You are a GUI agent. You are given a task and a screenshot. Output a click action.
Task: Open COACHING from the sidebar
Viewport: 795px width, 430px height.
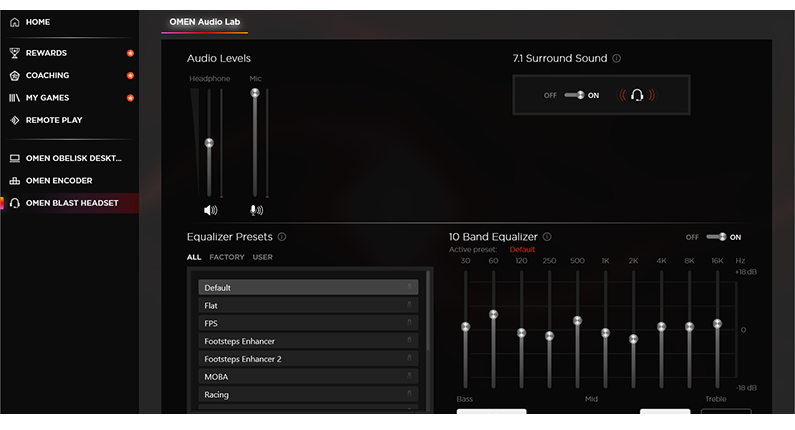pos(48,76)
